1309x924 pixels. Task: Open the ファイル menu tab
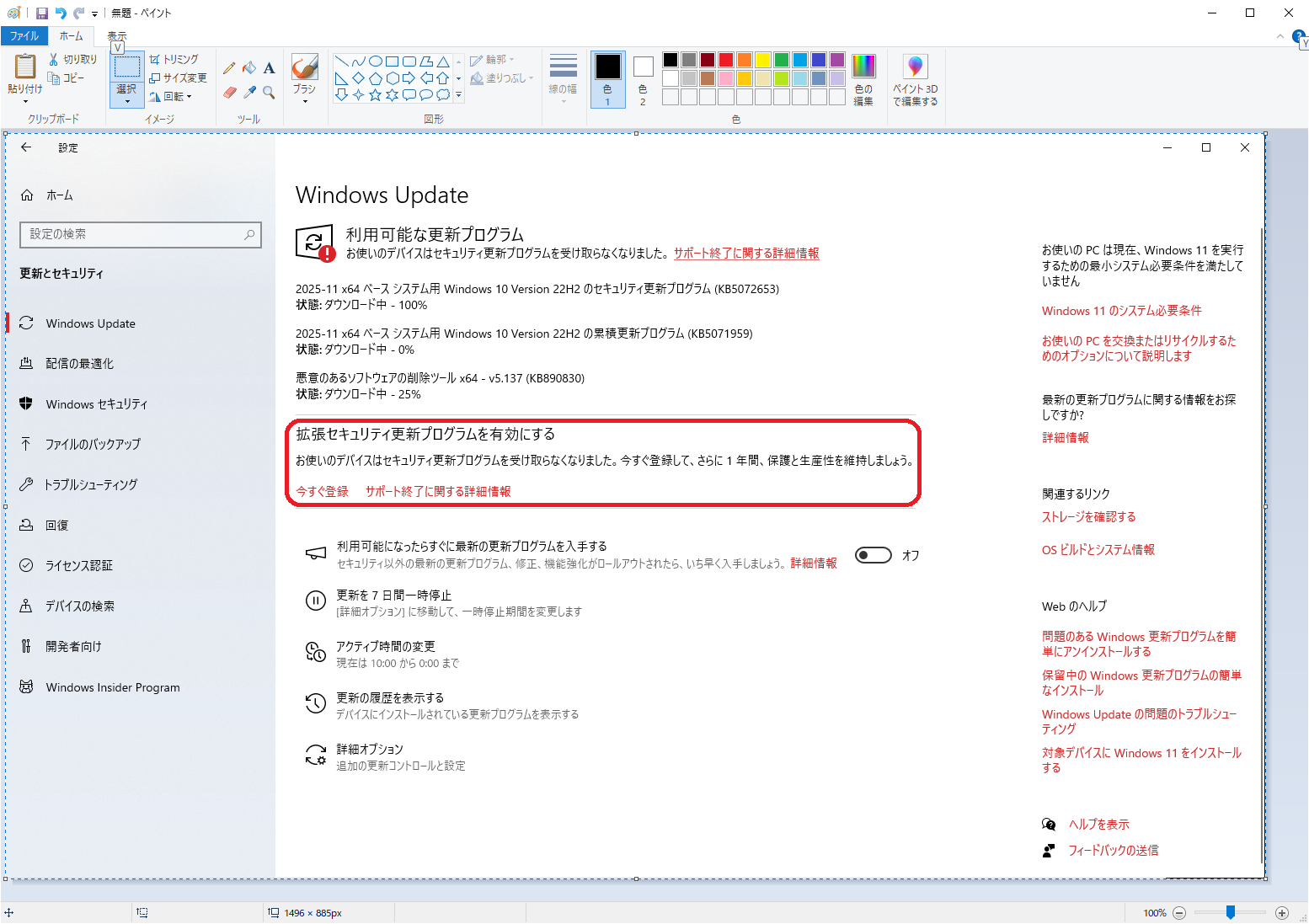tap(24, 36)
